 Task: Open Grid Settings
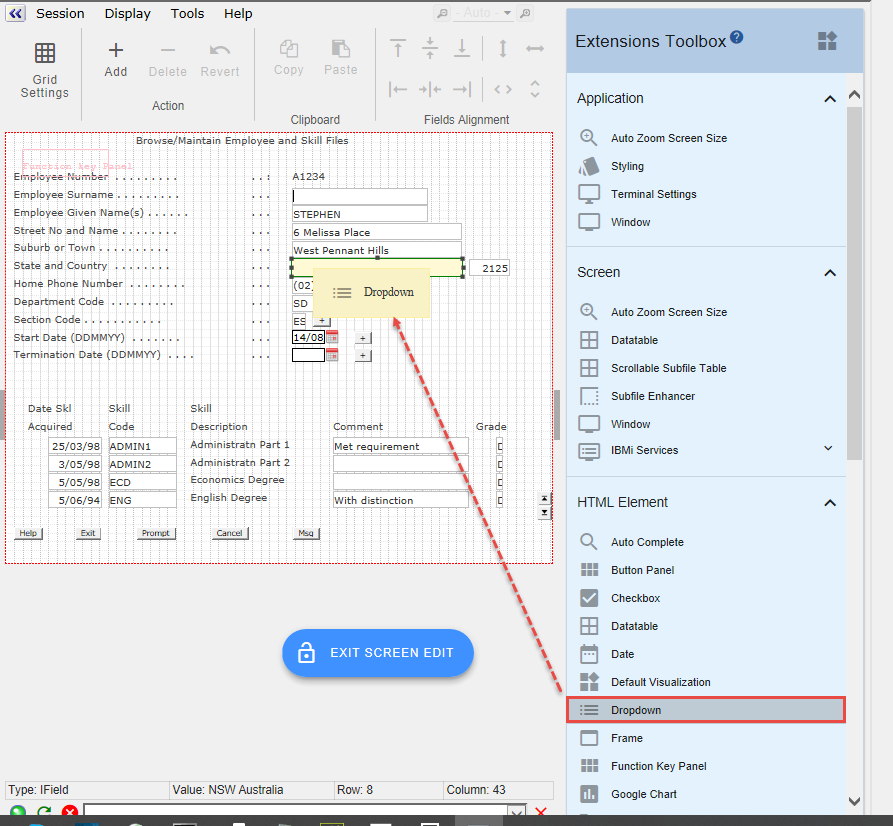(44, 71)
